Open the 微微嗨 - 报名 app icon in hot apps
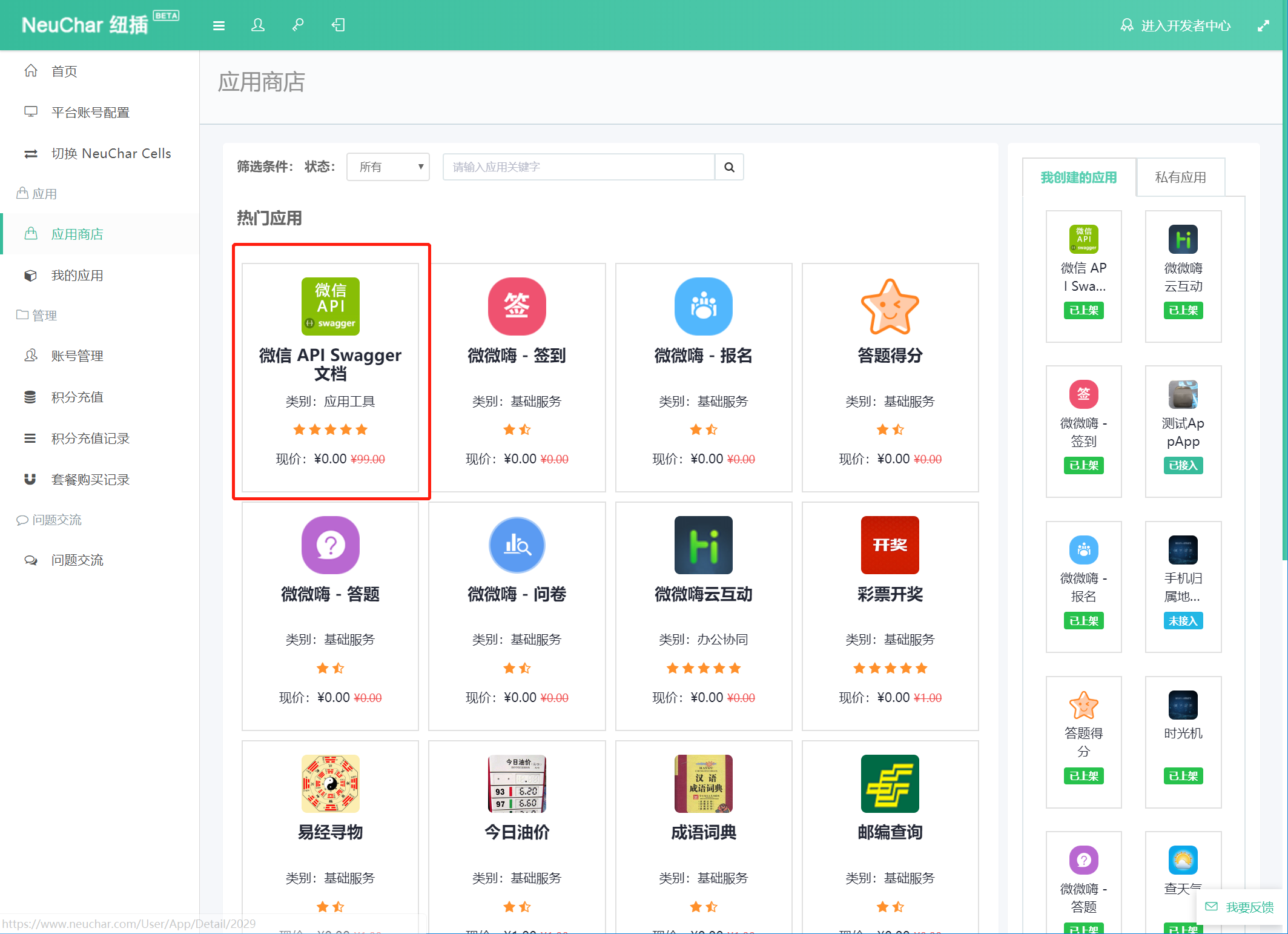1288x934 pixels. 704,306
